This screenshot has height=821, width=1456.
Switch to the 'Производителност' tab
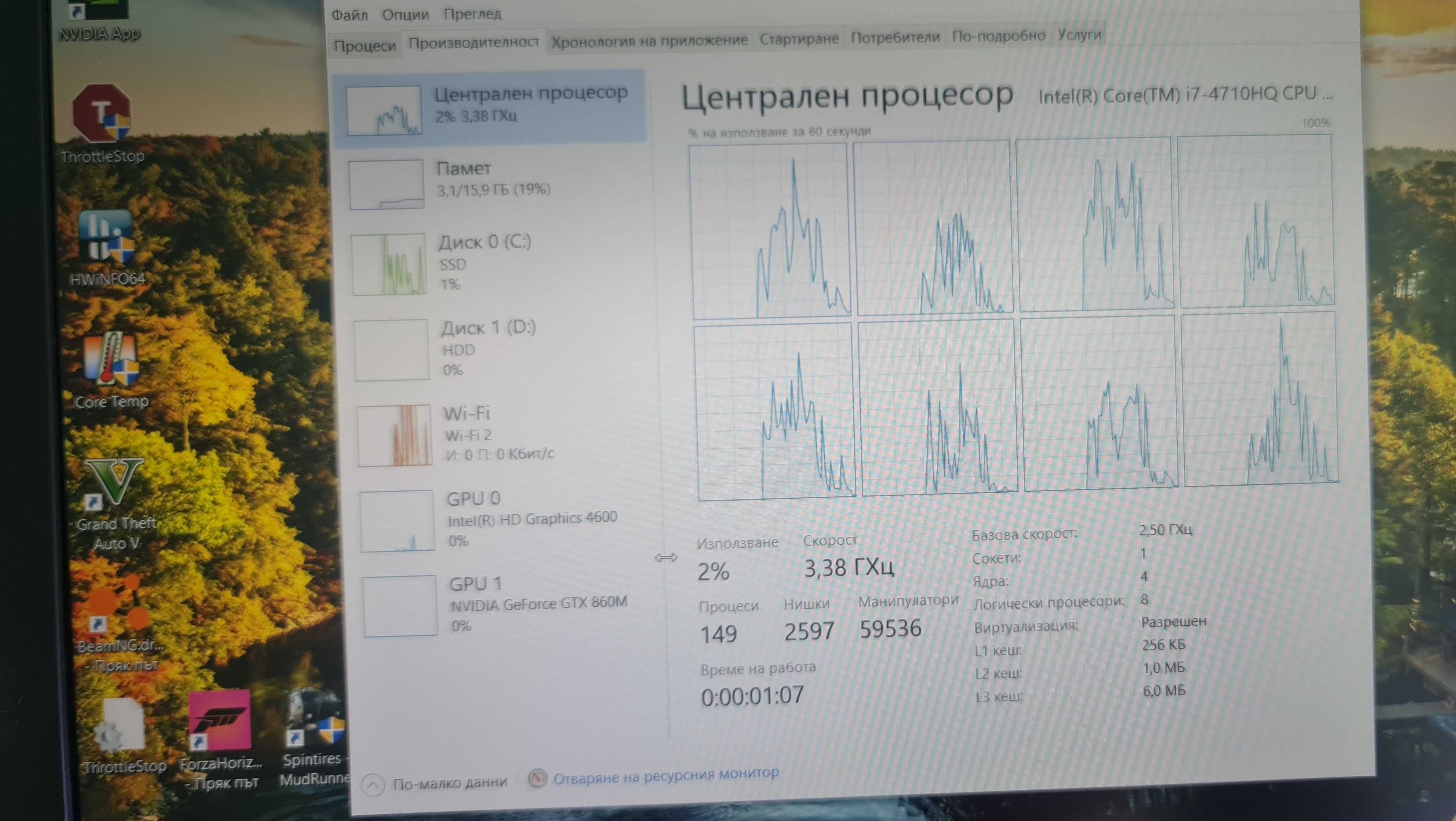(473, 42)
